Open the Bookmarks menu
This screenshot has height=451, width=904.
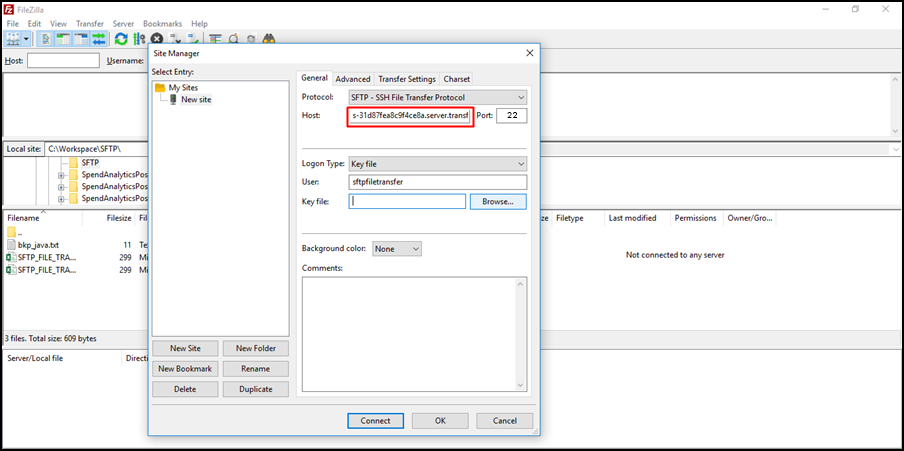pyautogui.click(x=163, y=24)
